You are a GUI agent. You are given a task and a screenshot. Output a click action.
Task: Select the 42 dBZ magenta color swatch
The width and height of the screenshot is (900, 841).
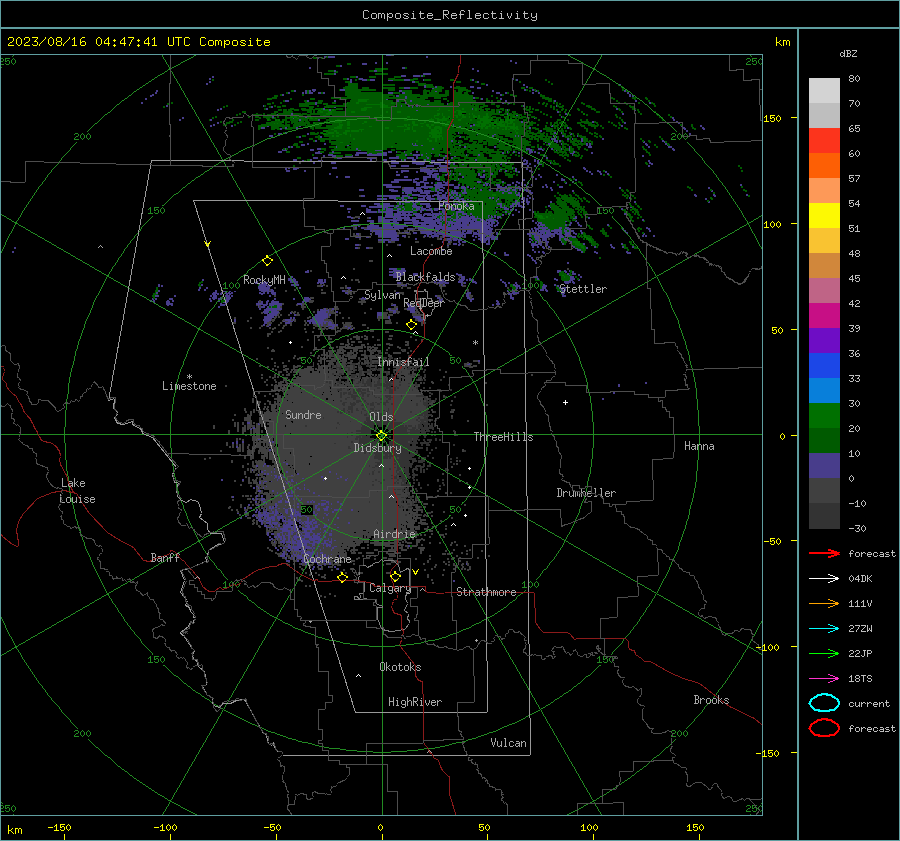click(x=824, y=316)
